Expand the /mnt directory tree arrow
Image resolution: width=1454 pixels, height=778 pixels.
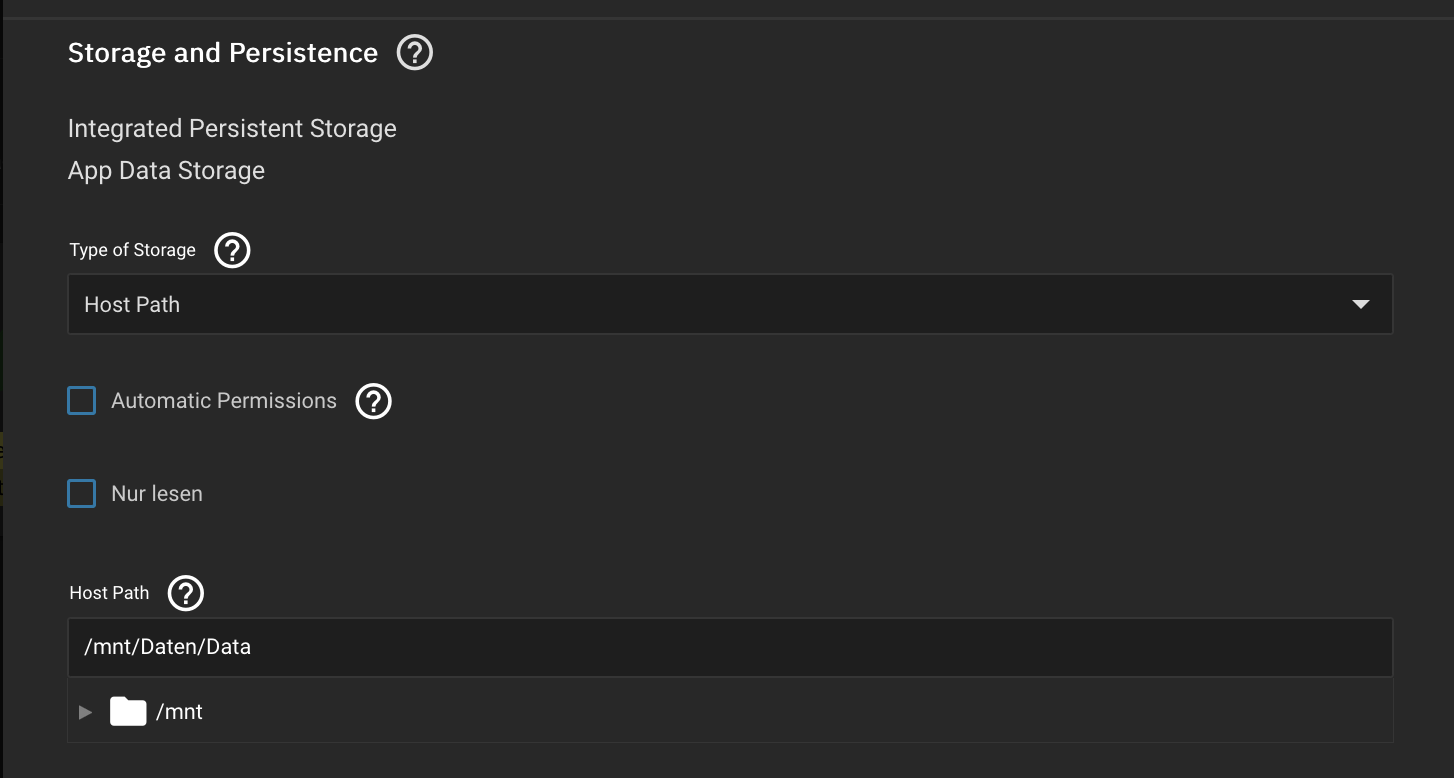pos(86,712)
